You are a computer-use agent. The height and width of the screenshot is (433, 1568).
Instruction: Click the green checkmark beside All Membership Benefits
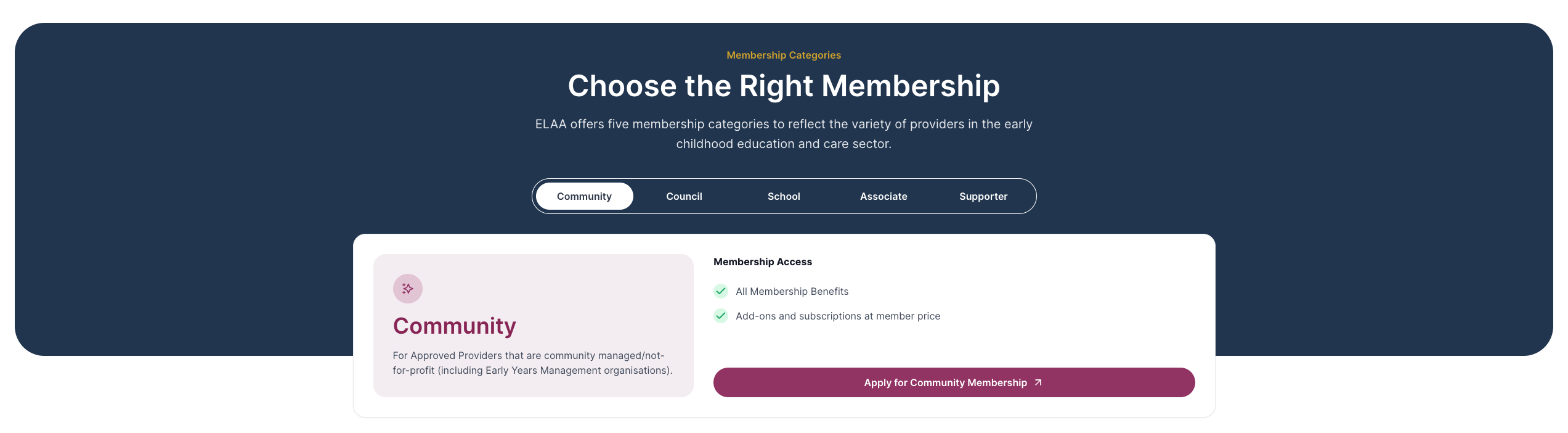tap(721, 291)
